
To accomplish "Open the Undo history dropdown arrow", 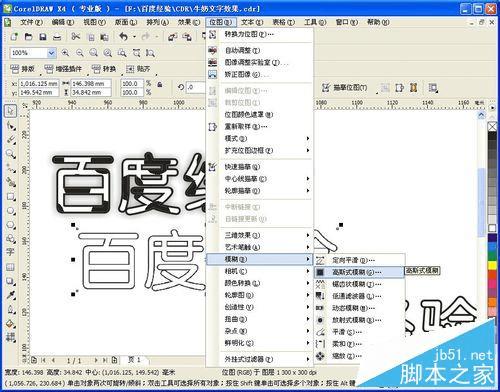I will 134,37.
